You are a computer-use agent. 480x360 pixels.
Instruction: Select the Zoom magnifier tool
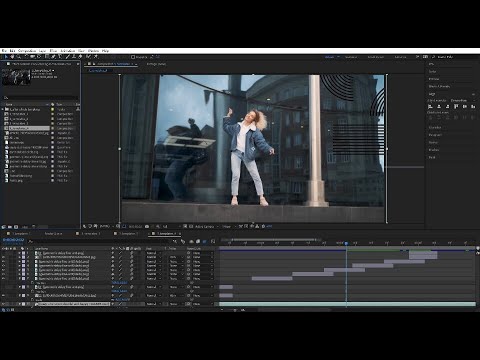(x=19, y=57)
